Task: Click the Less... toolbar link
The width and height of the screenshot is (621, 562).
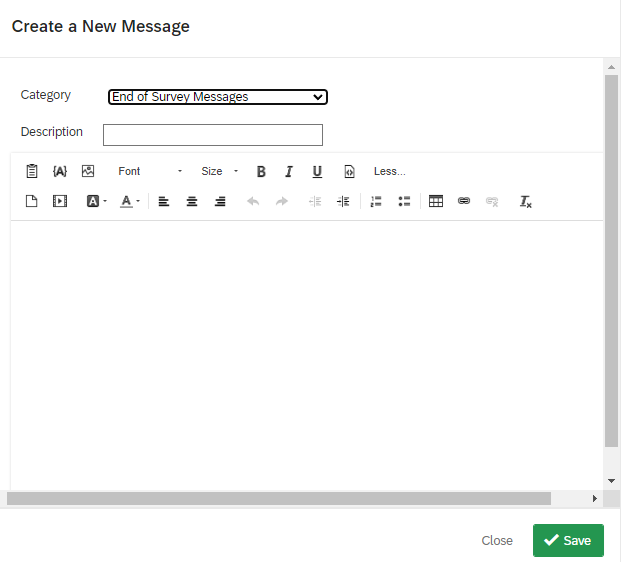Action: (x=389, y=171)
